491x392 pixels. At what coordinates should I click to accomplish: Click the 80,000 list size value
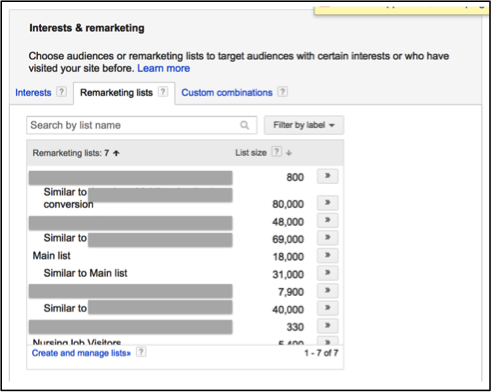[x=288, y=204]
